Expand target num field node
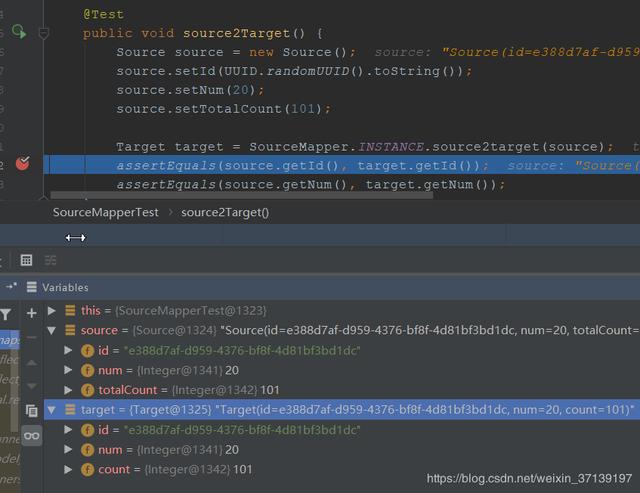 [x=68, y=449]
